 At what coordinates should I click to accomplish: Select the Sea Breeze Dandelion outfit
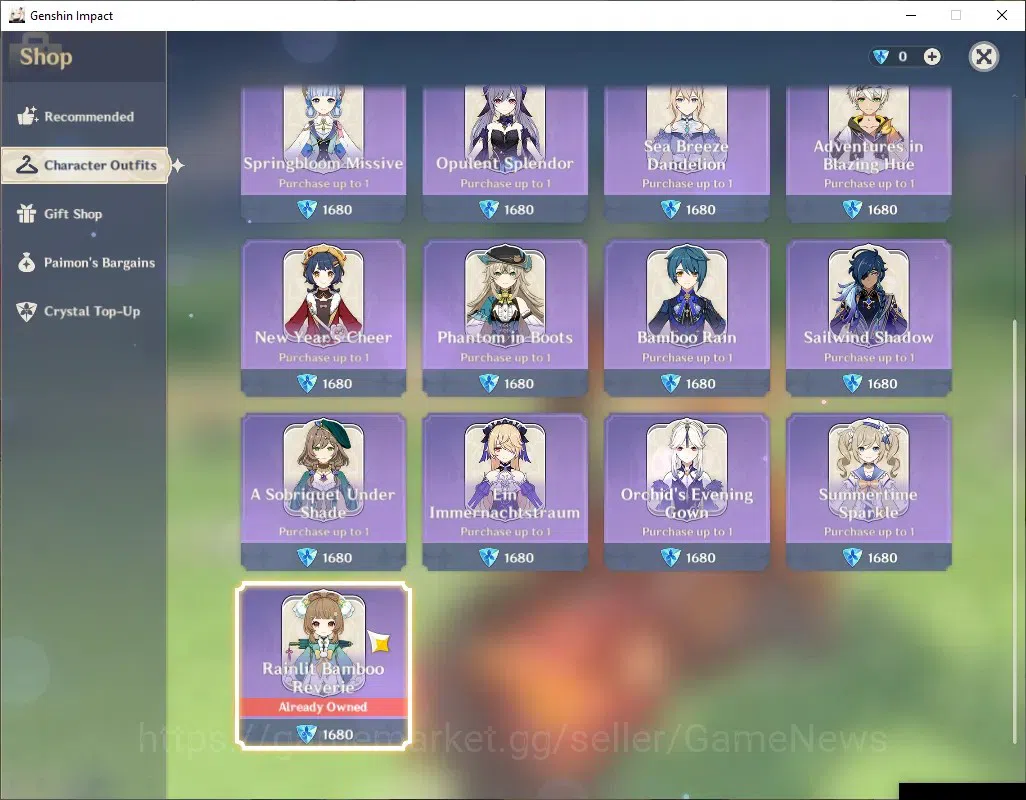[686, 154]
